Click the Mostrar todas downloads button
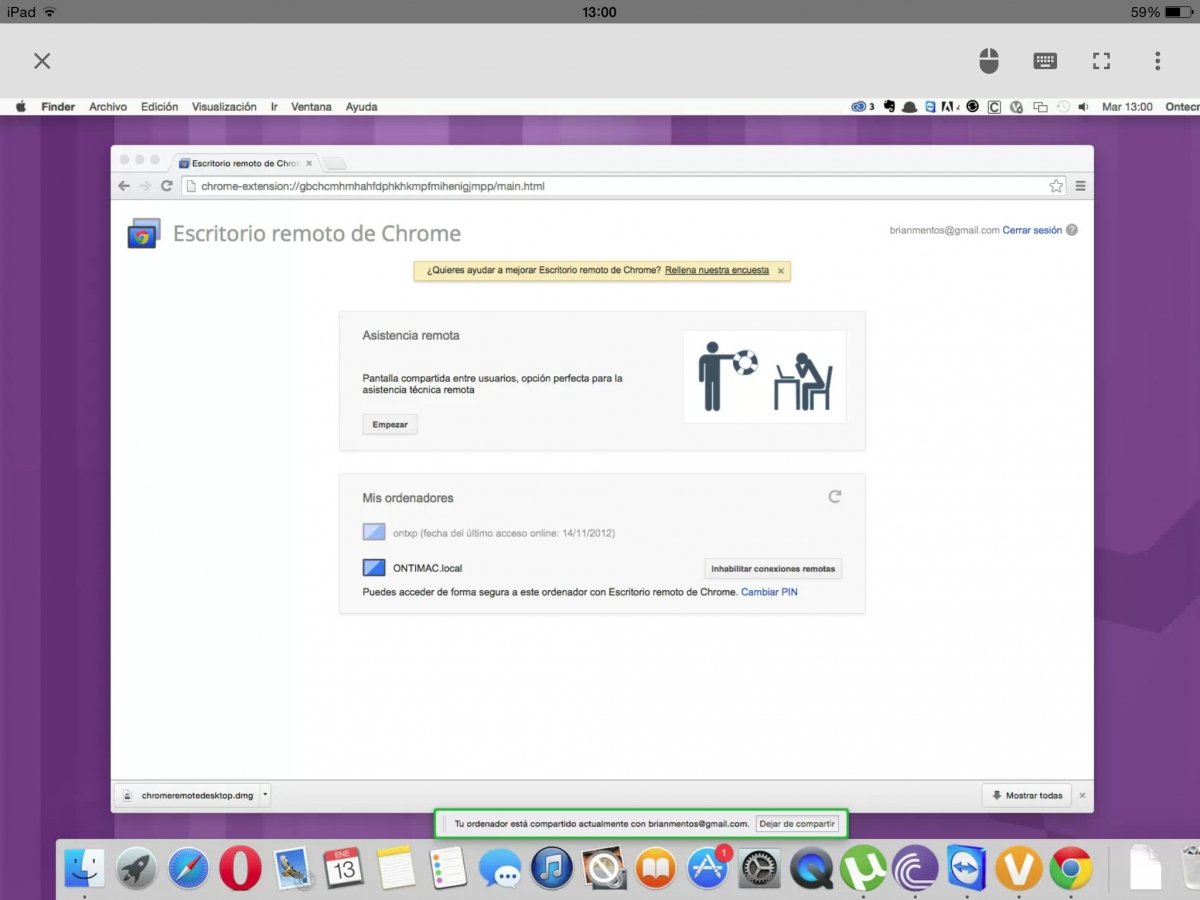This screenshot has width=1200, height=900. coord(1027,796)
